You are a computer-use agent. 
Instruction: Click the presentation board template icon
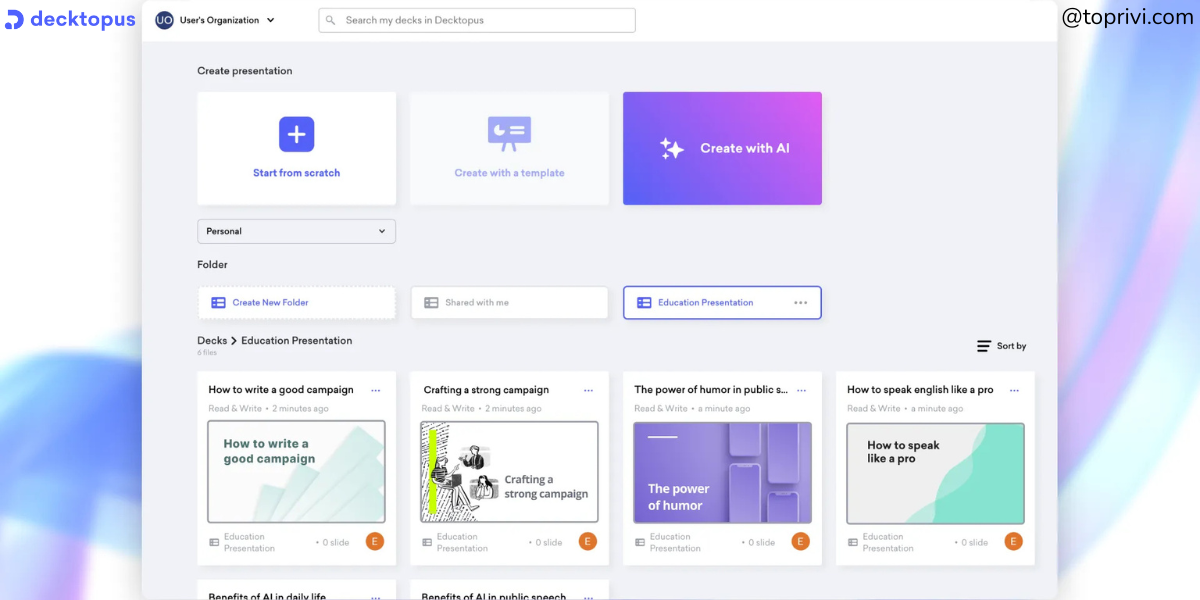509,134
